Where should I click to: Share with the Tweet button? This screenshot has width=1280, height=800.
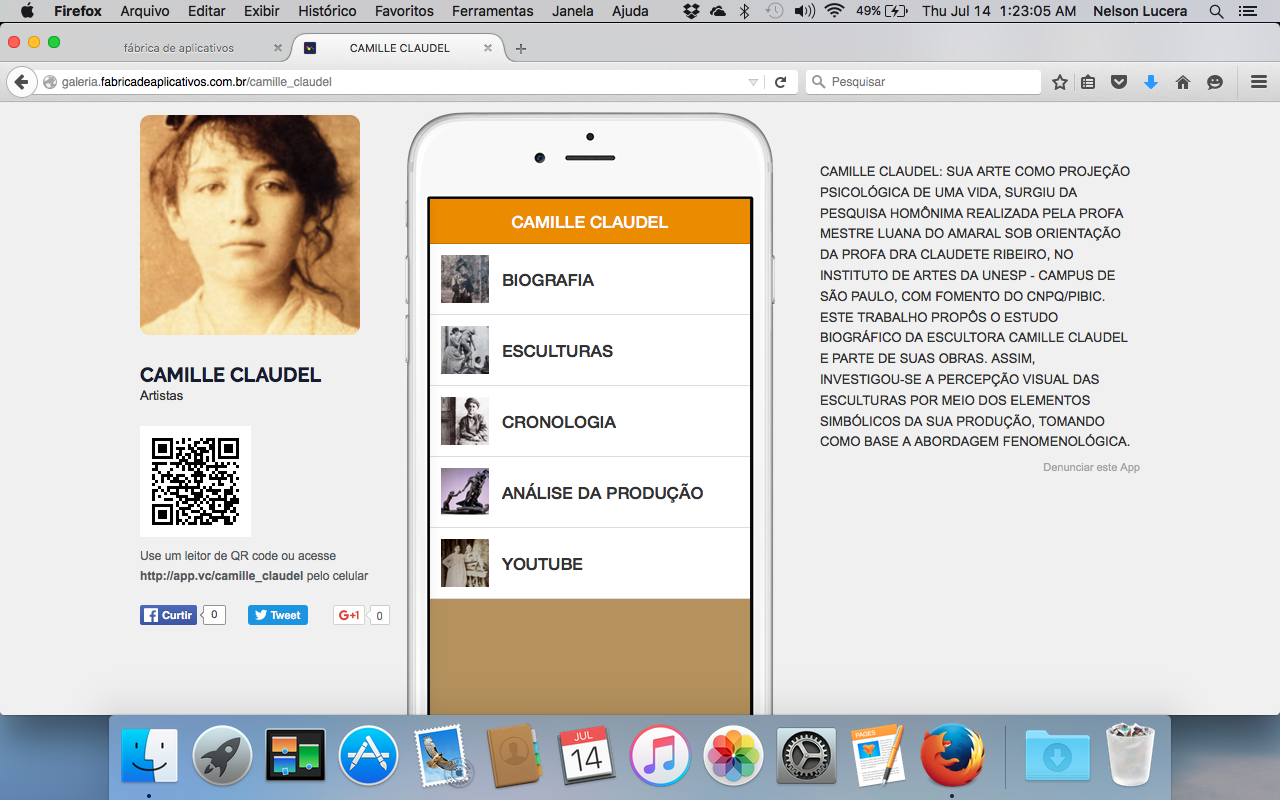[x=278, y=615]
